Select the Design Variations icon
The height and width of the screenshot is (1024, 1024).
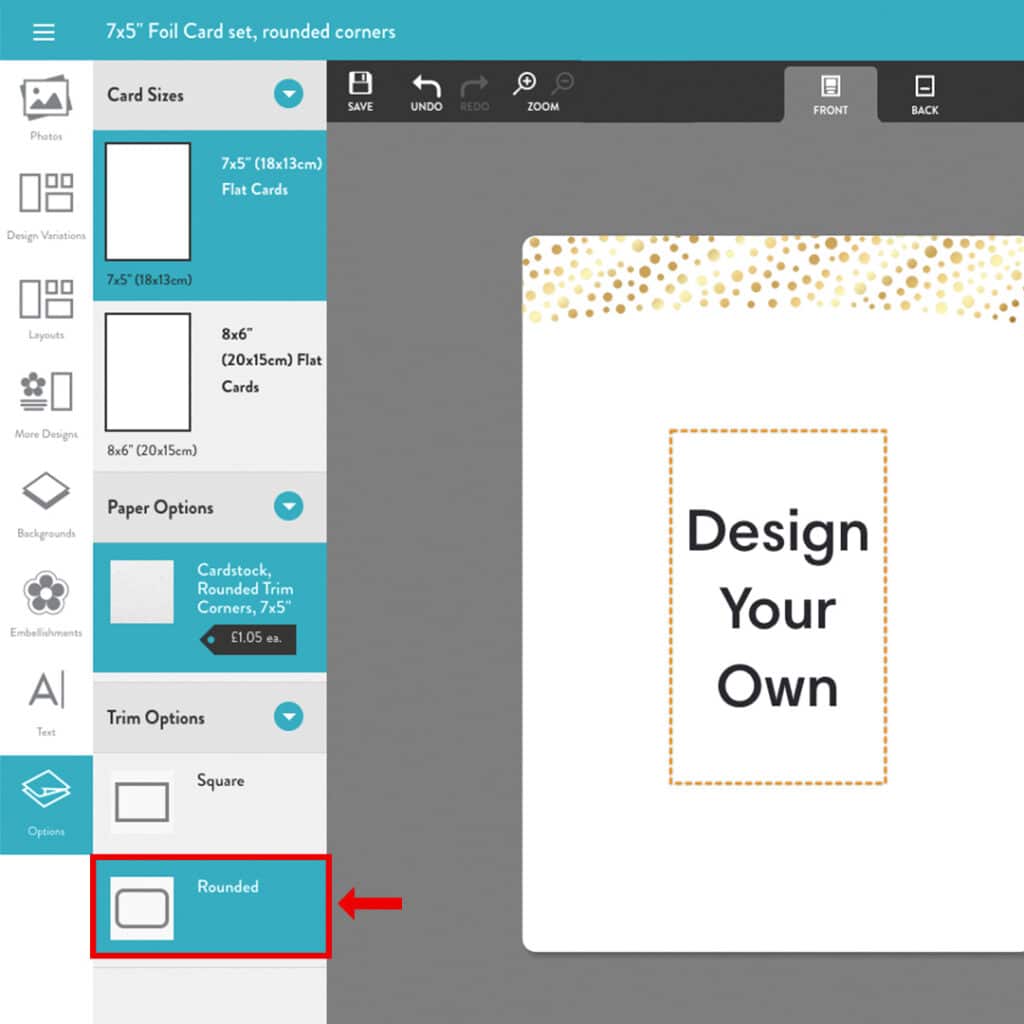[x=45, y=200]
